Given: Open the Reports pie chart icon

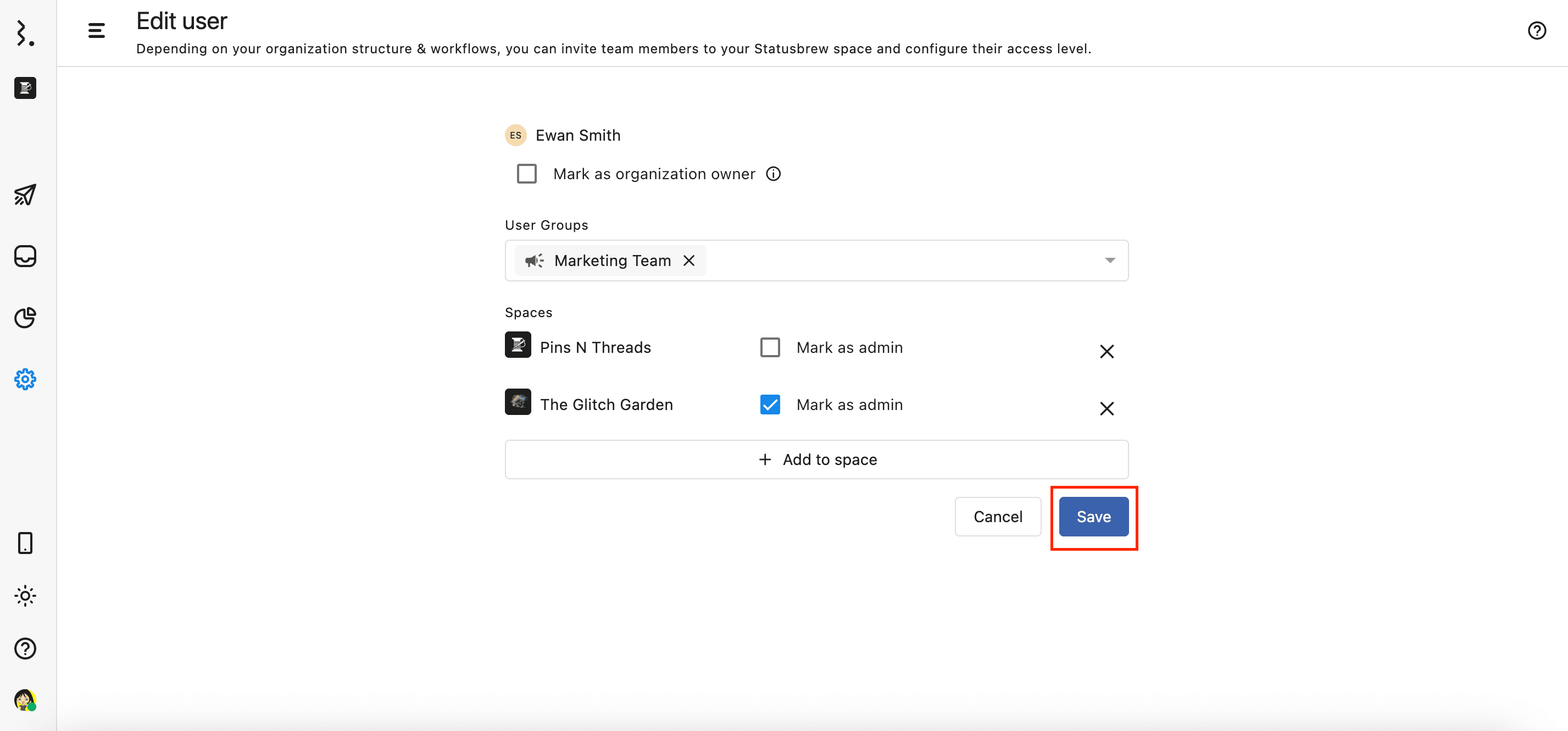Looking at the screenshot, I should (25, 317).
